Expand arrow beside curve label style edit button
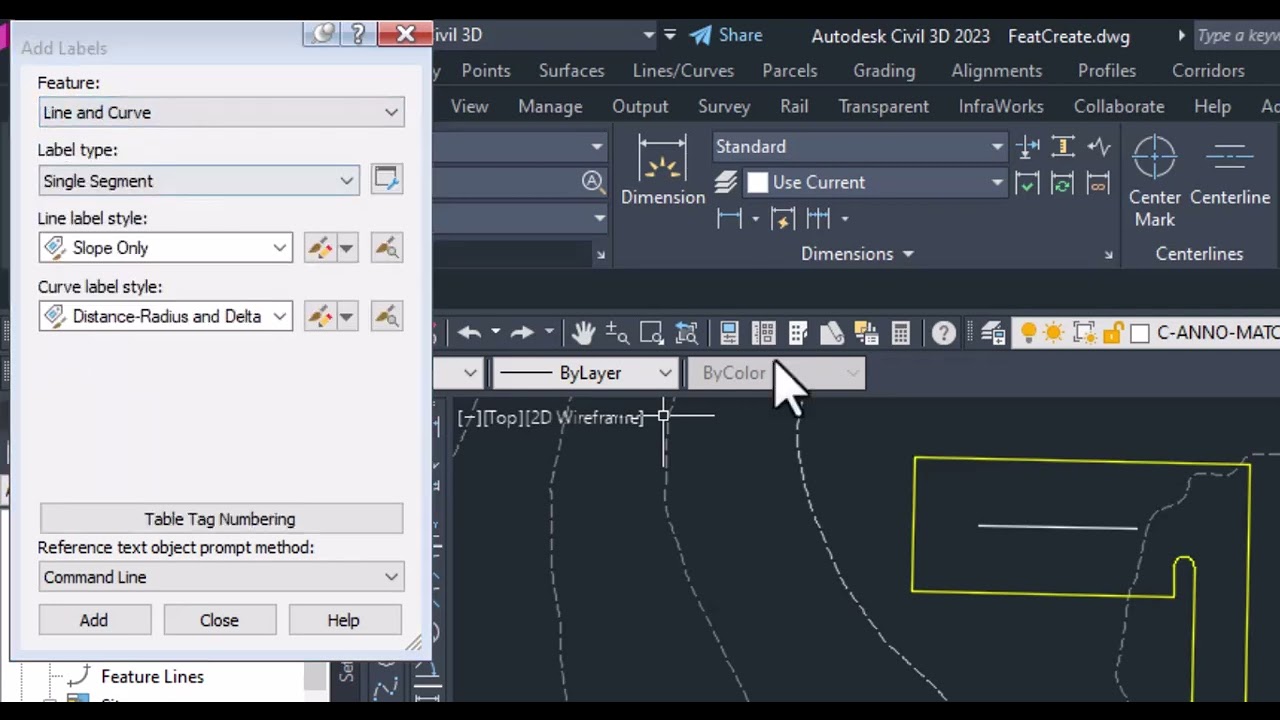The image size is (1280, 720). [x=346, y=316]
